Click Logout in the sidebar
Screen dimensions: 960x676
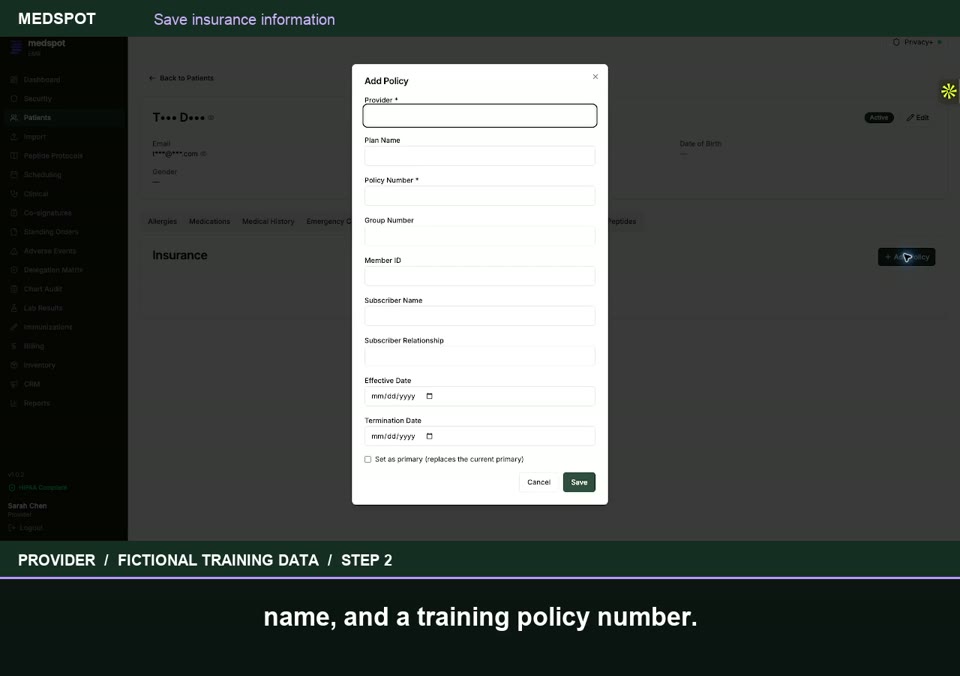coord(26,527)
